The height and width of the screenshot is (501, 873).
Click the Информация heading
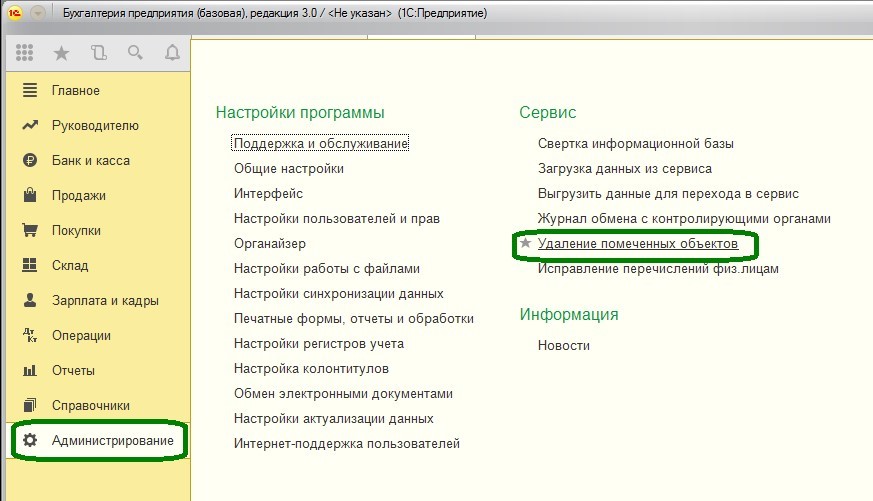pyautogui.click(x=569, y=315)
